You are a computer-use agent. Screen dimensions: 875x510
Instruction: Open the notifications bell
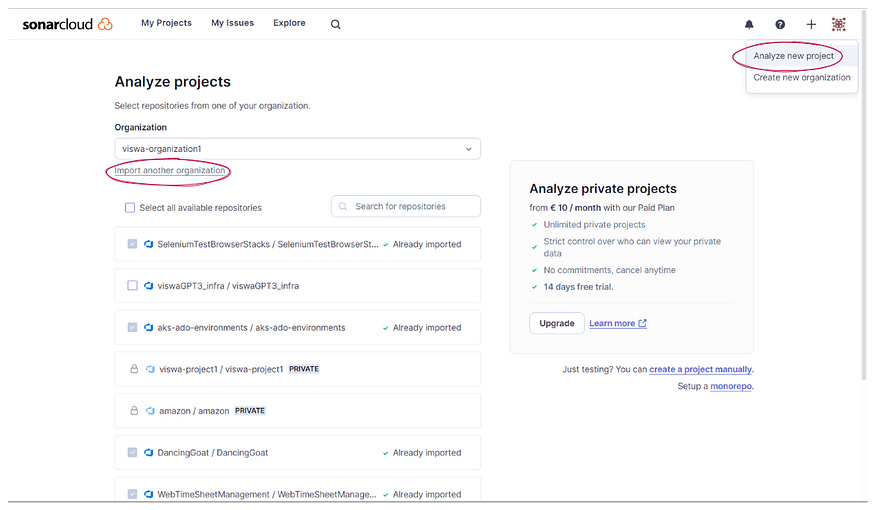pyautogui.click(x=749, y=24)
